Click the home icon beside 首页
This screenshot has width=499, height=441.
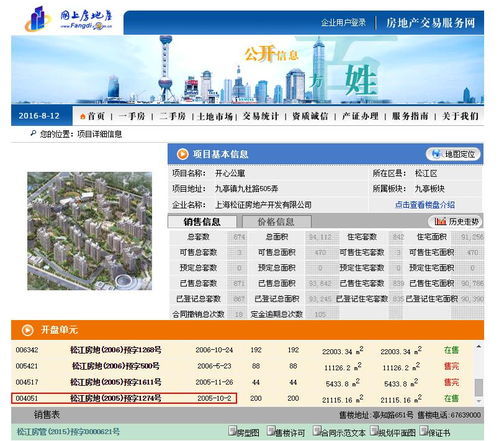[83, 116]
